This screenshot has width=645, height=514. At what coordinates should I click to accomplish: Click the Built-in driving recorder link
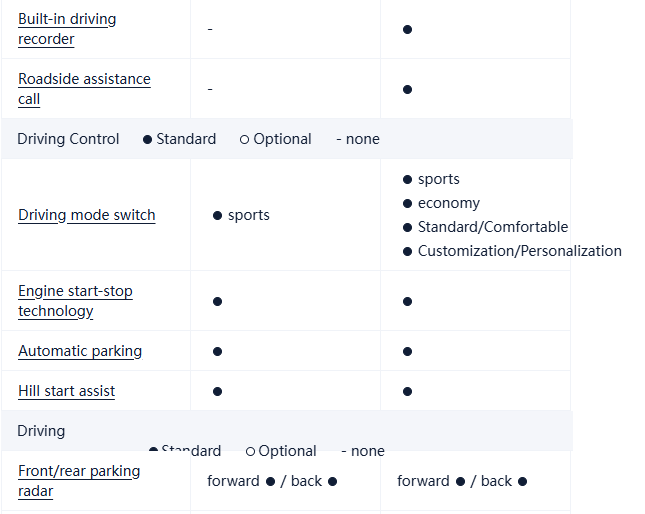(67, 29)
